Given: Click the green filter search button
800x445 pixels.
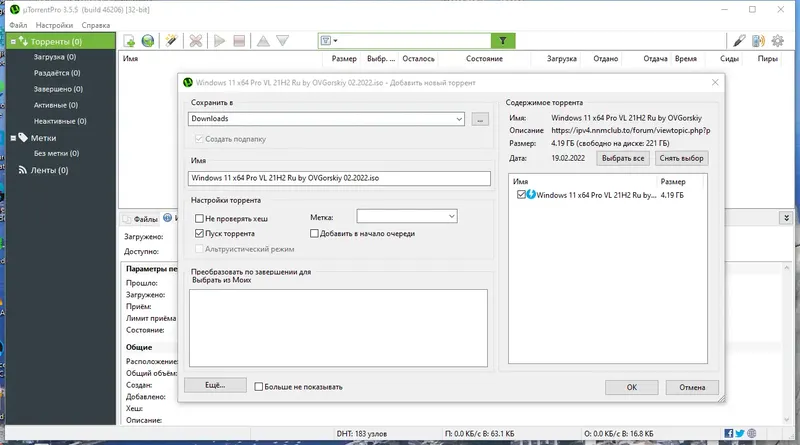Looking at the screenshot, I should click(503, 41).
